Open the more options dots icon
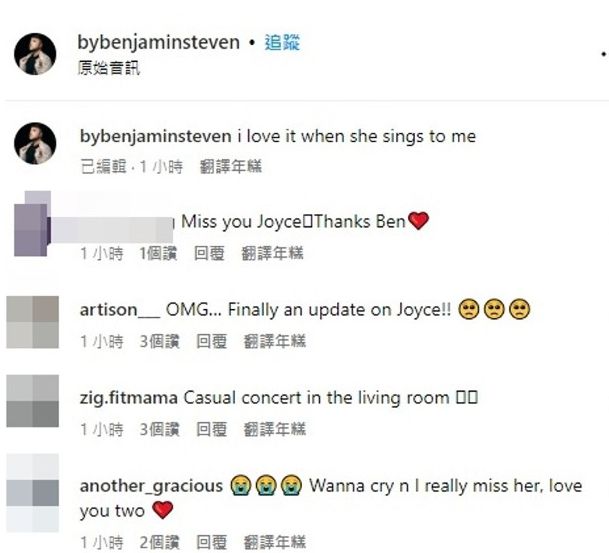Image resolution: width=609 pixels, height=553 pixels. coord(603,54)
